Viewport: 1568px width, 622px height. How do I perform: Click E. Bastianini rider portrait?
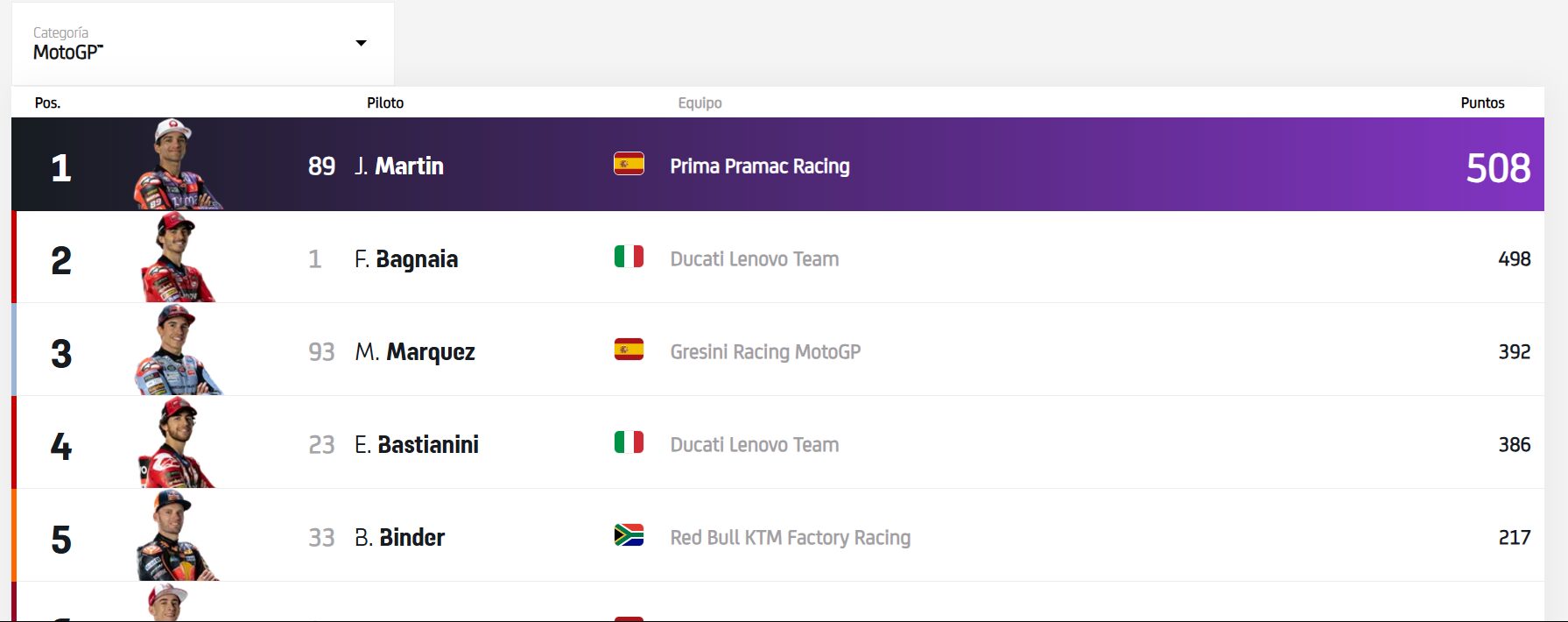(176, 443)
